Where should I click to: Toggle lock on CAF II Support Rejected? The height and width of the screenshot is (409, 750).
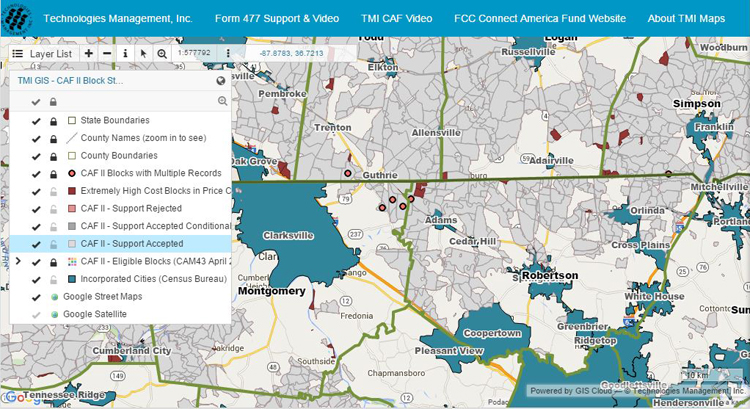pyautogui.click(x=53, y=209)
